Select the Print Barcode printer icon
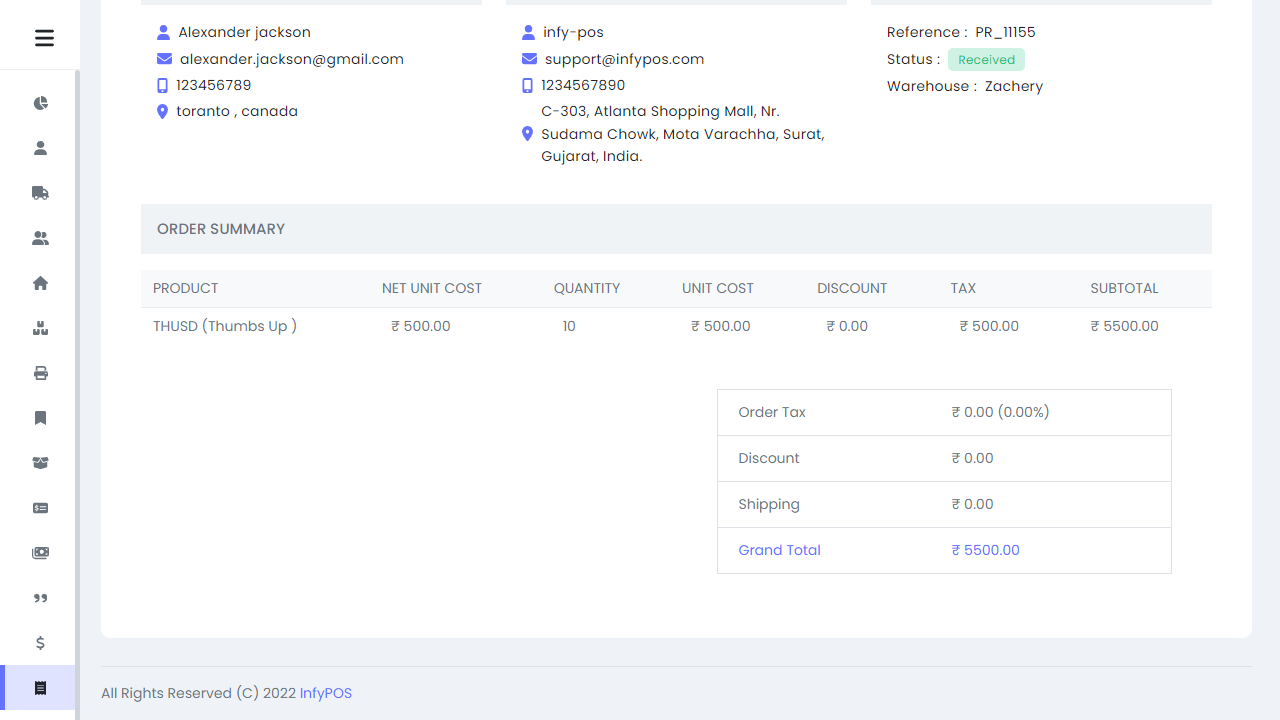The width and height of the screenshot is (1280, 720). click(x=40, y=373)
